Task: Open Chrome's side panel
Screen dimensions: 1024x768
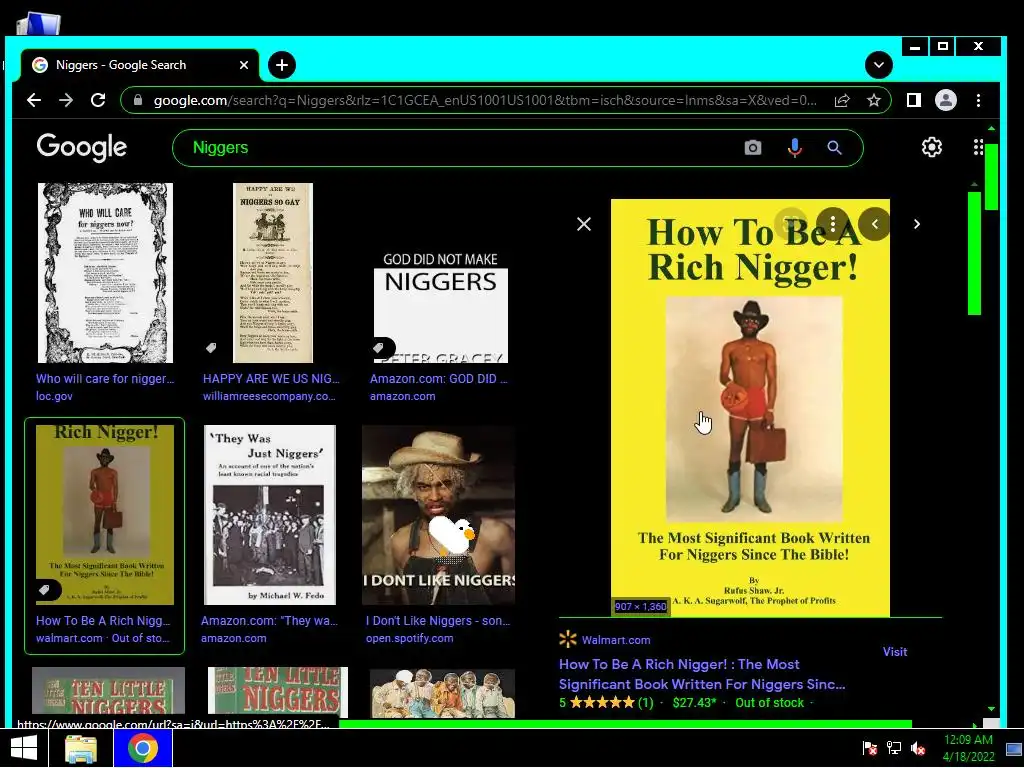Action: (x=914, y=100)
